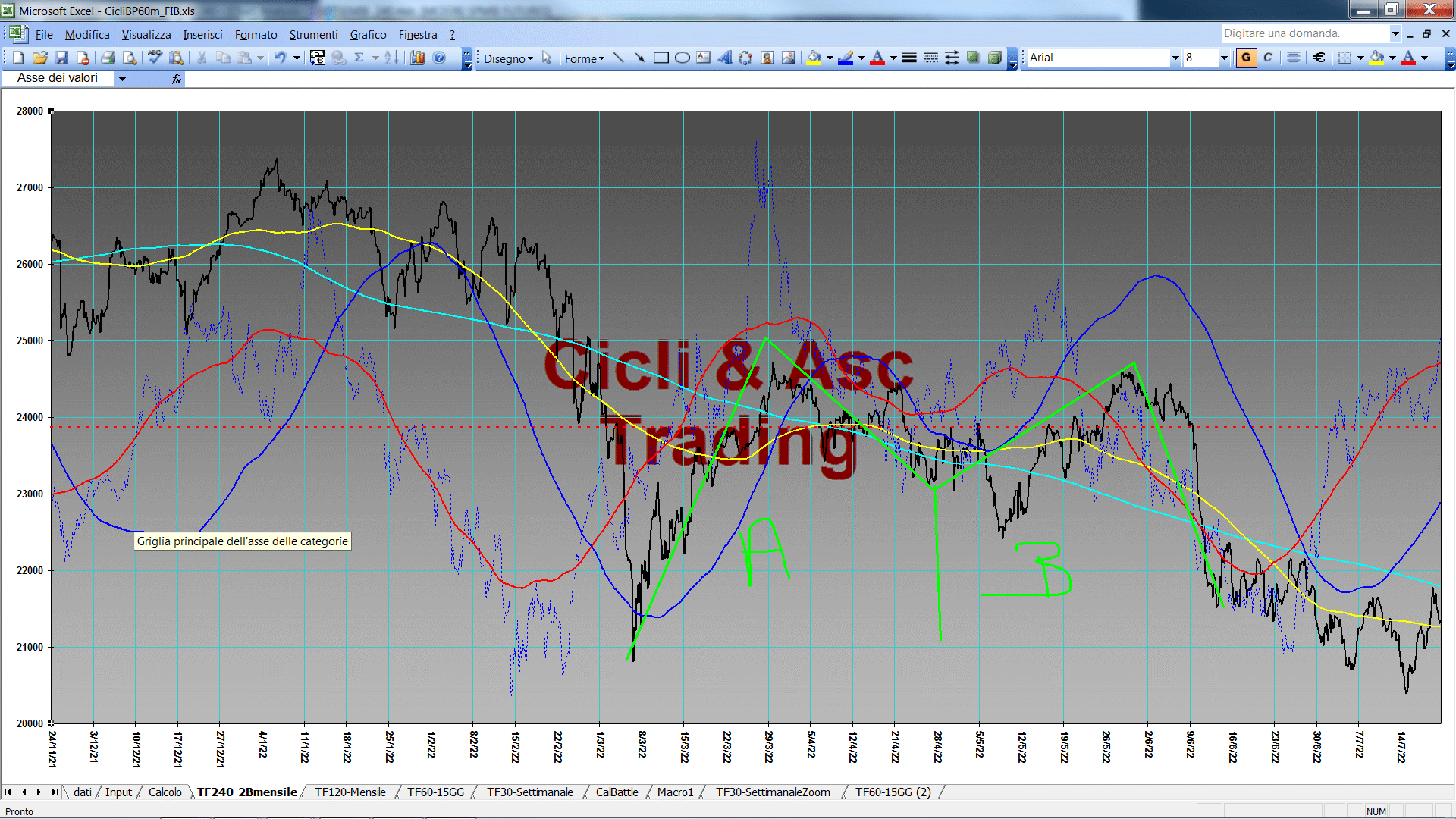Open the AutoSum functions dropdown arrow
This screenshot has height=819, width=1456.
pos(375,58)
